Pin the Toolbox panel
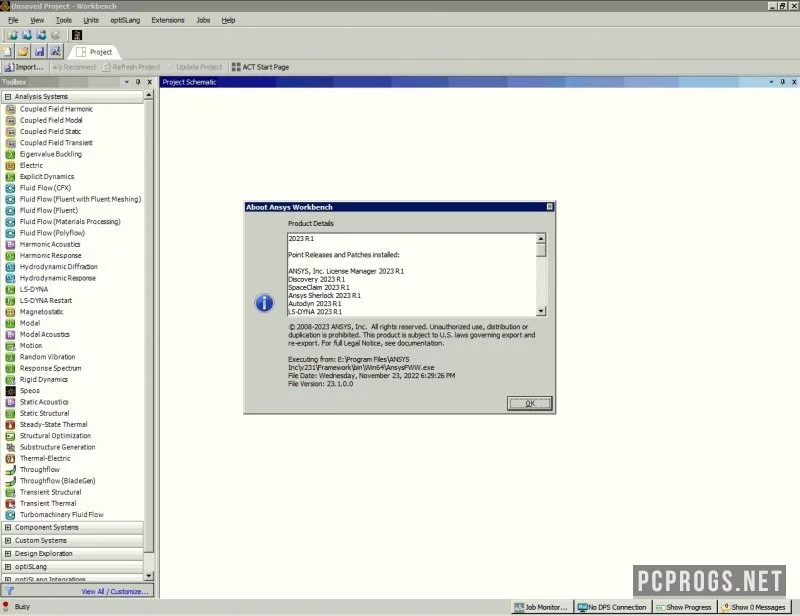 point(138,82)
